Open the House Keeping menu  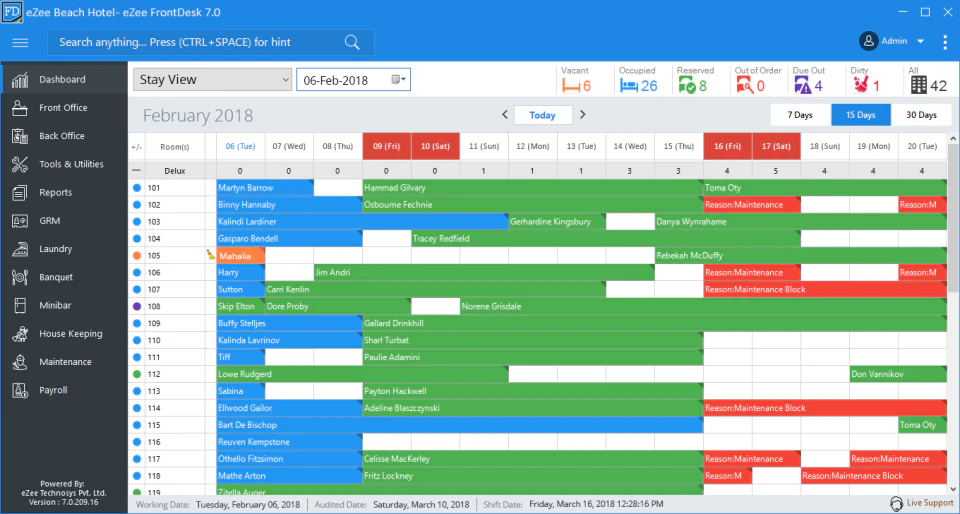(x=64, y=333)
